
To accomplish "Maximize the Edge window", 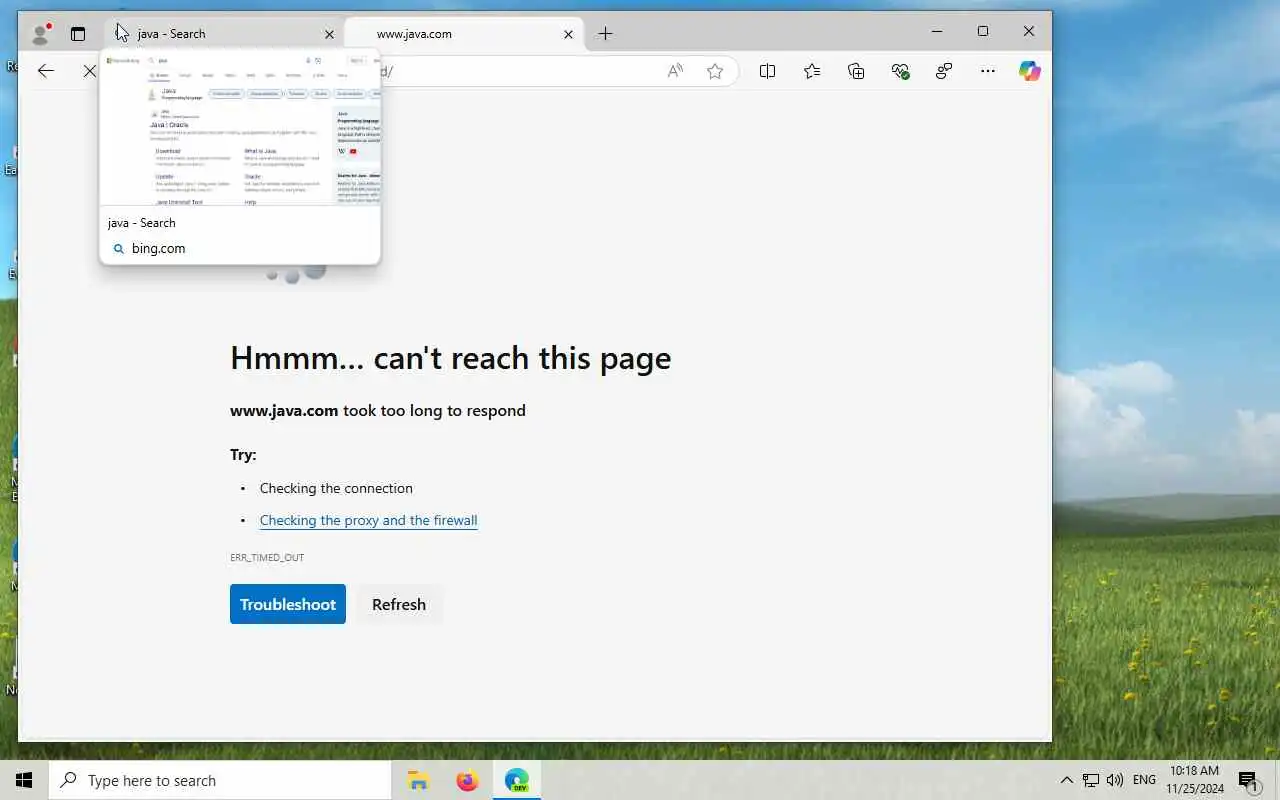I will pyautogui.click(x=983, y=32).
